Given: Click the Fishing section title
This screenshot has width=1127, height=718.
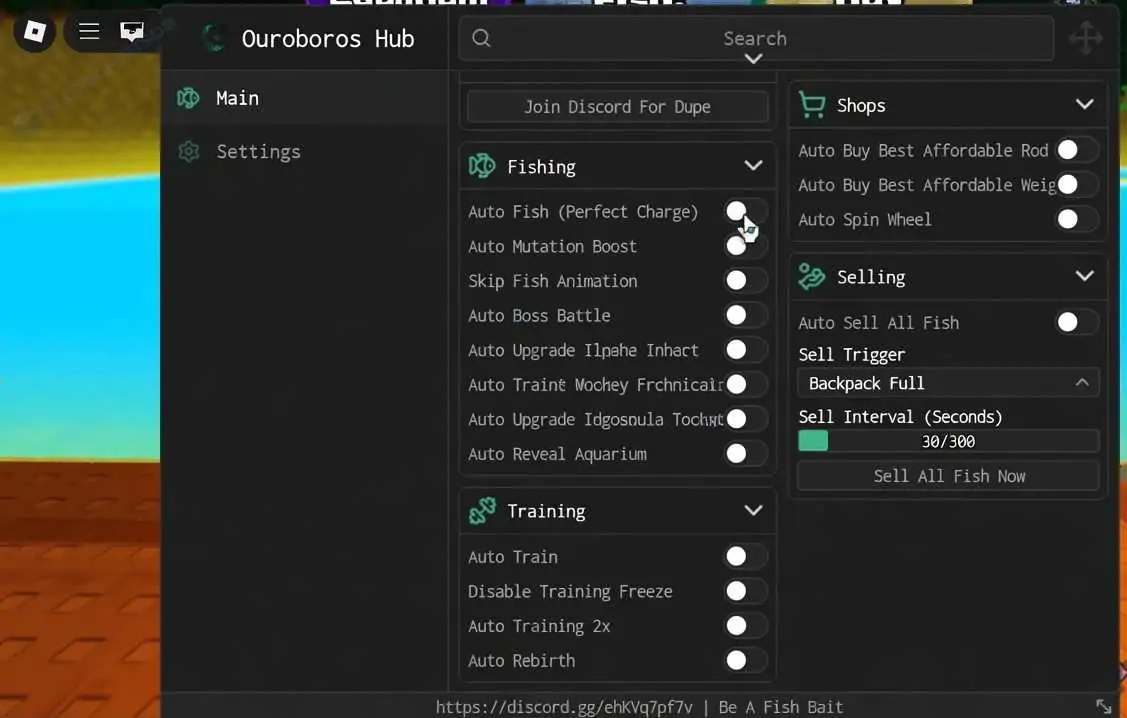Looking at the screenshot, I should point(541,167).
